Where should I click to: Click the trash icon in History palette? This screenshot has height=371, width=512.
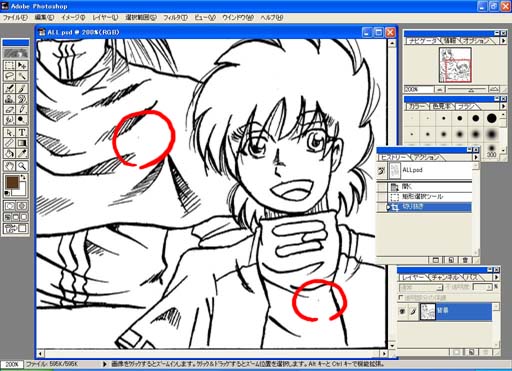[465, 260]
